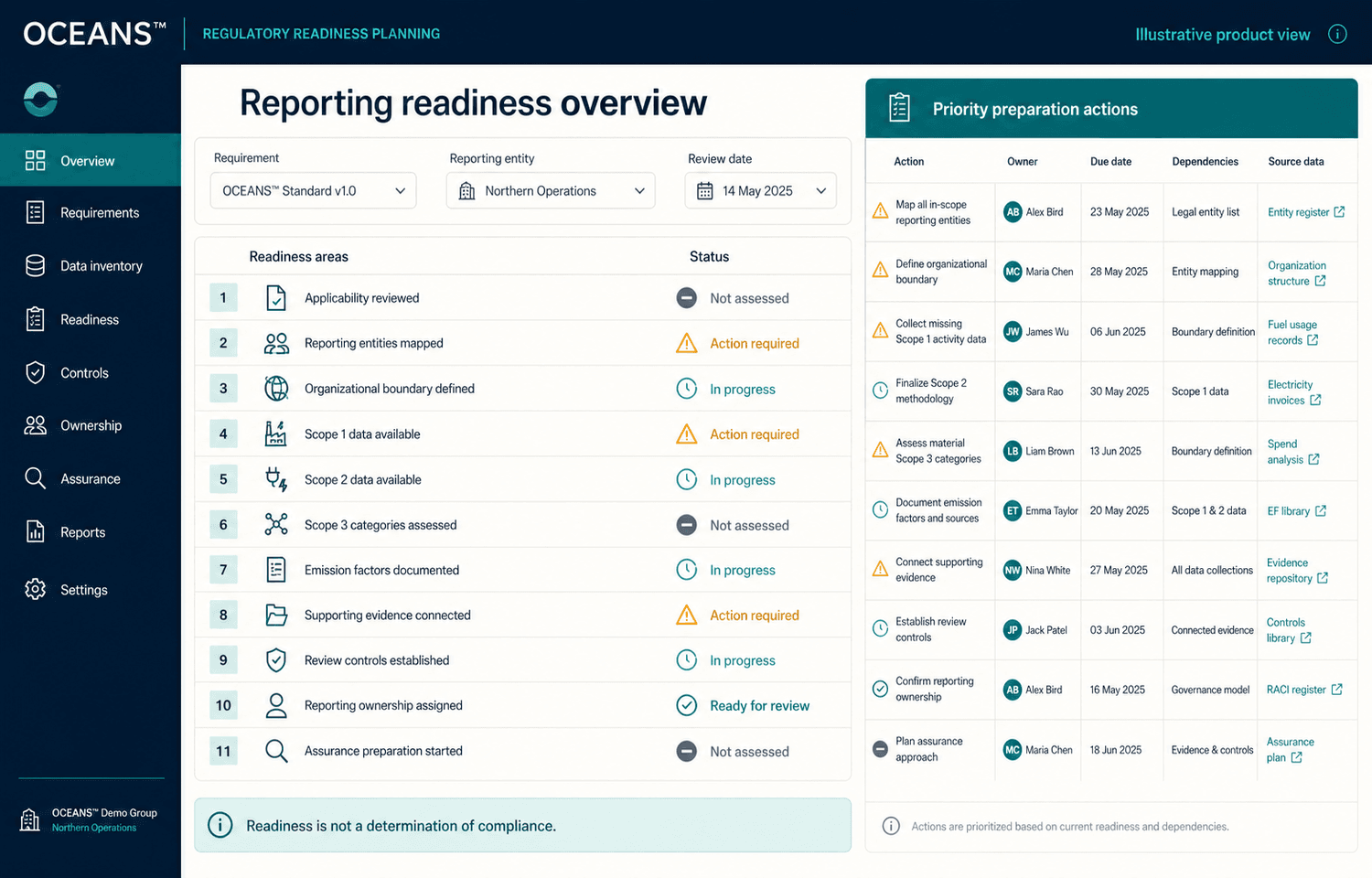The height and width of the screenshot is (878, 1372).
Task: Click the Supporting evidence folder icon
Action: click(276, 615)
